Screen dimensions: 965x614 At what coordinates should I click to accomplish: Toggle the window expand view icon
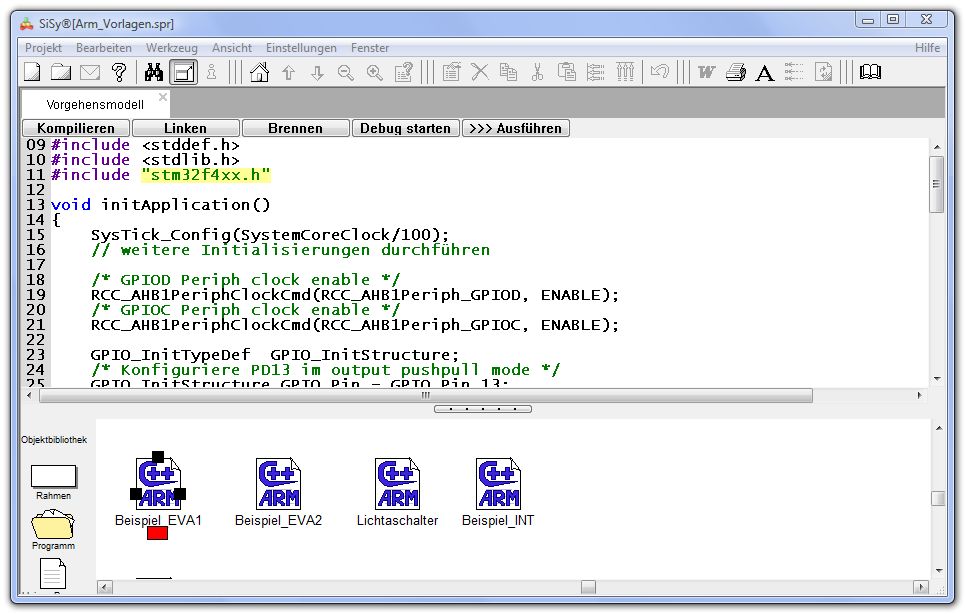point(183,72)
